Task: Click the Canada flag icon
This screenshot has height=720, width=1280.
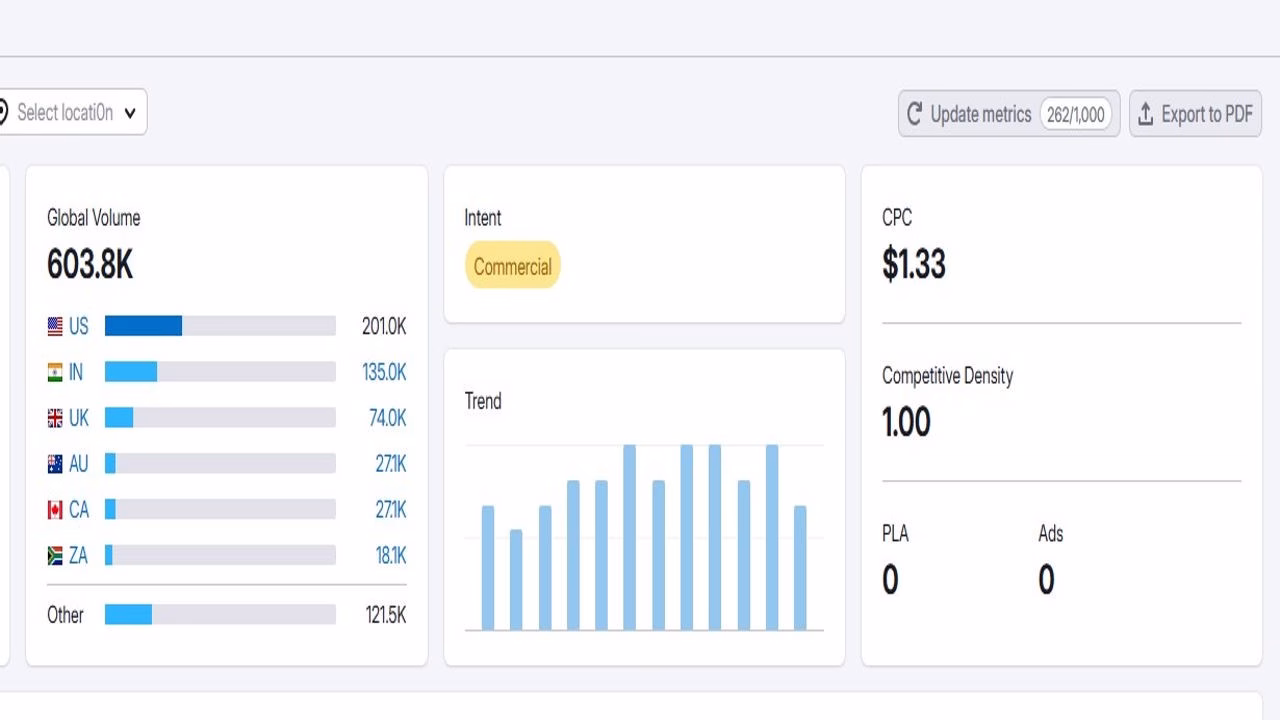Action: pos(56,509)
